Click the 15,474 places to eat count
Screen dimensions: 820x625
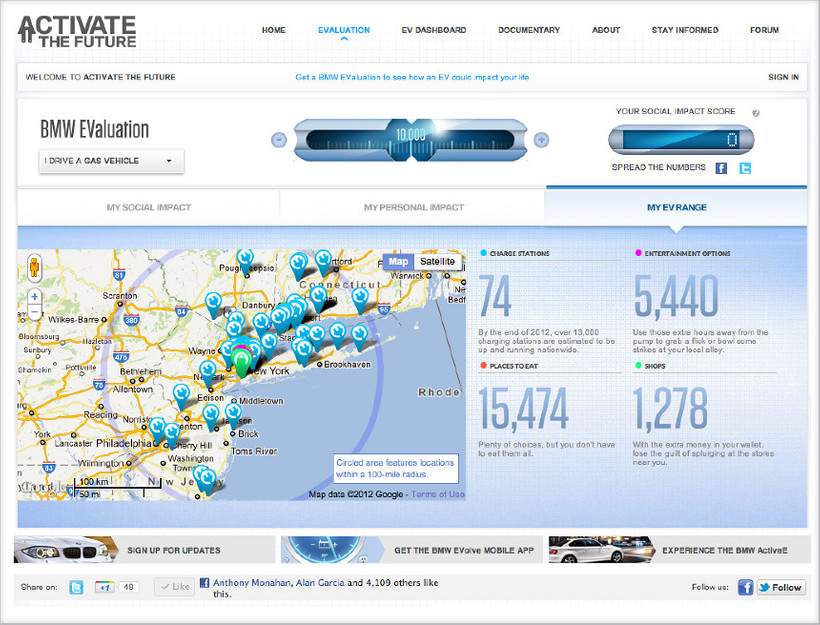(523, 409)
